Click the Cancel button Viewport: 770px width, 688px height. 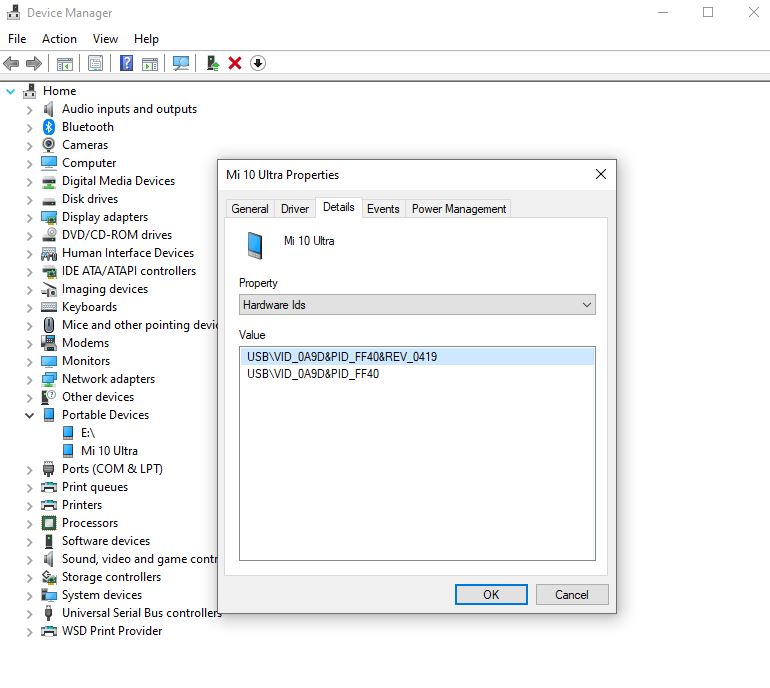pos(572,595)
